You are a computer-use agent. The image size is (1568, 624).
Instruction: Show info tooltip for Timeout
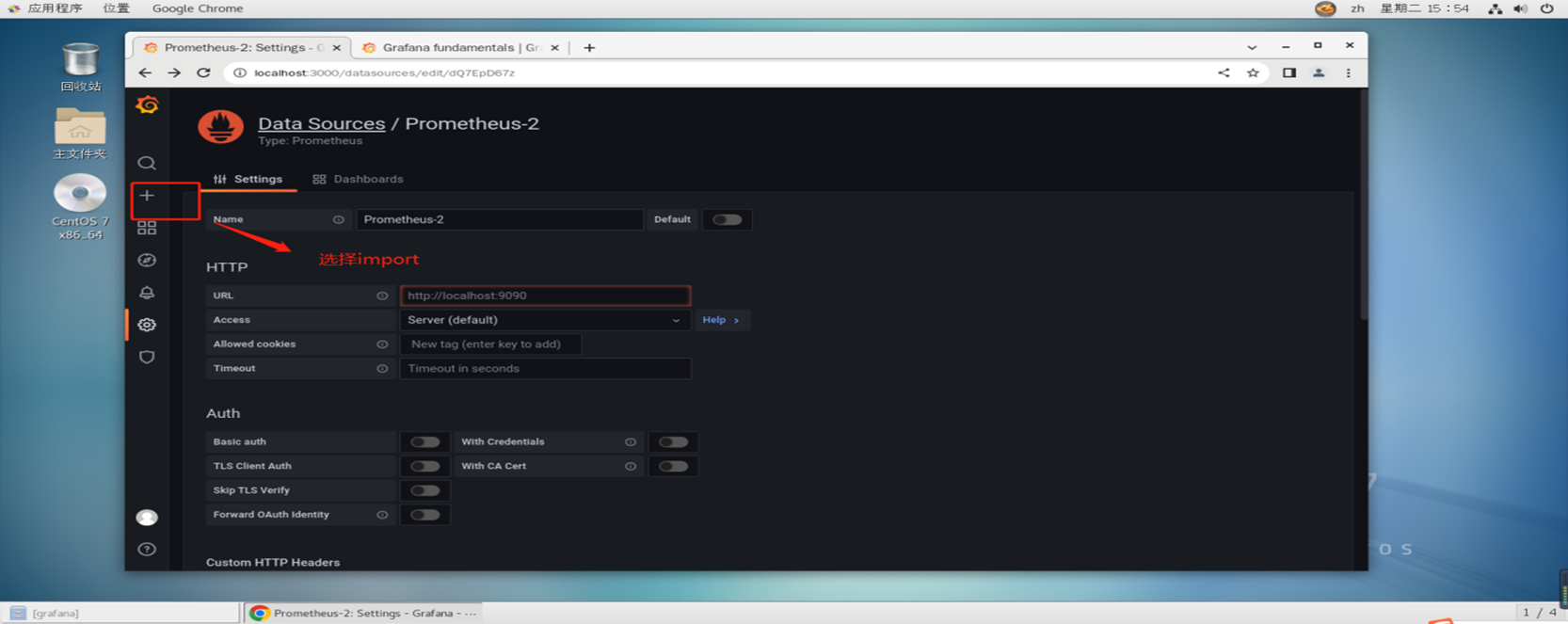coord(382,369)
